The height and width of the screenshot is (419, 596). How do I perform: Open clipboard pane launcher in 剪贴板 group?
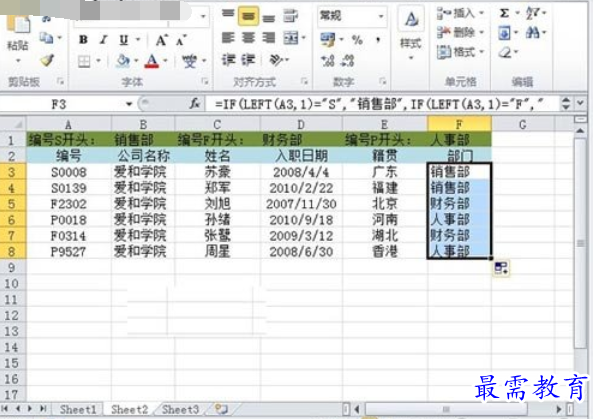[x=60, y=81]
